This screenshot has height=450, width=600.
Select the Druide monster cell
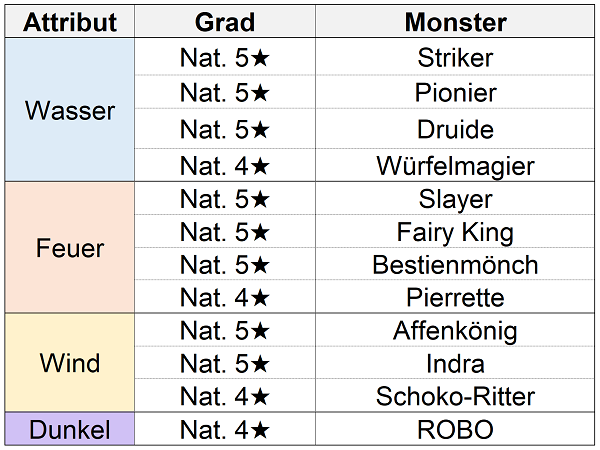pos(455,130)
